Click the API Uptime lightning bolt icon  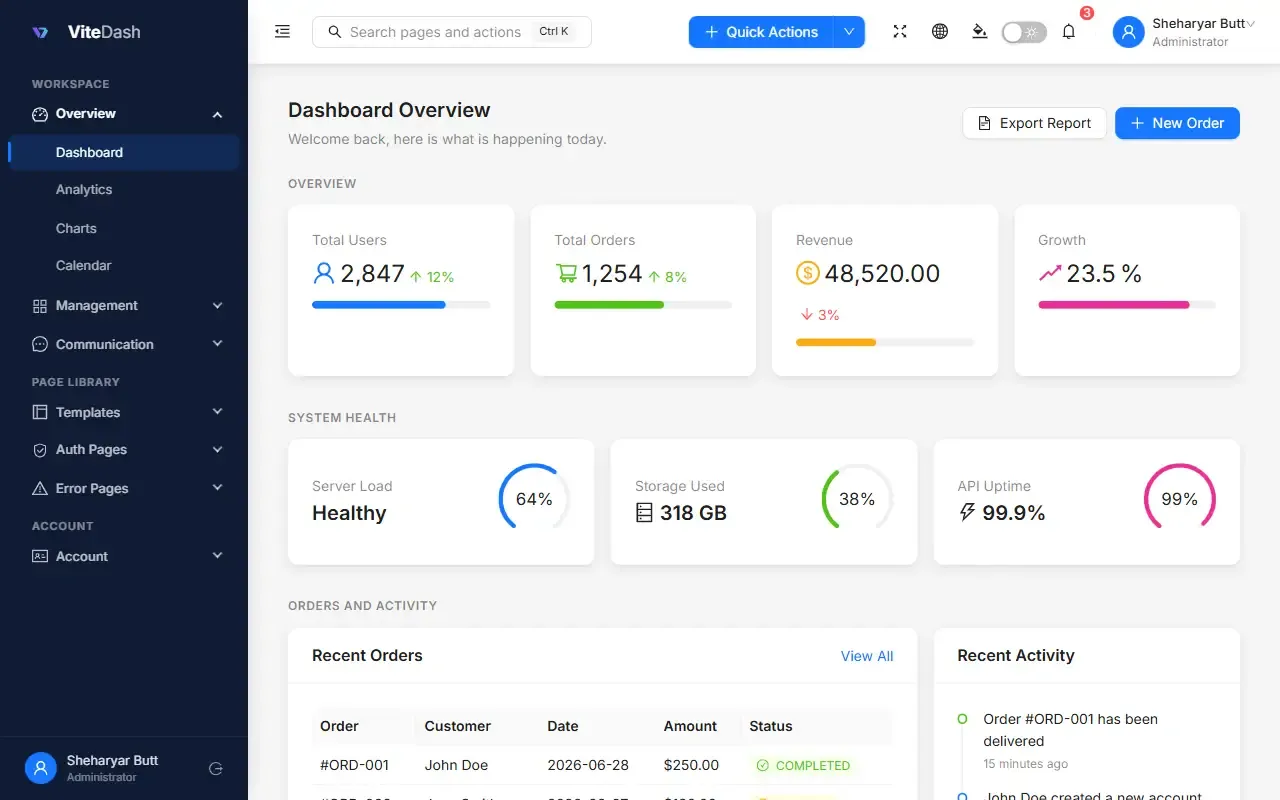pos(967,513)
